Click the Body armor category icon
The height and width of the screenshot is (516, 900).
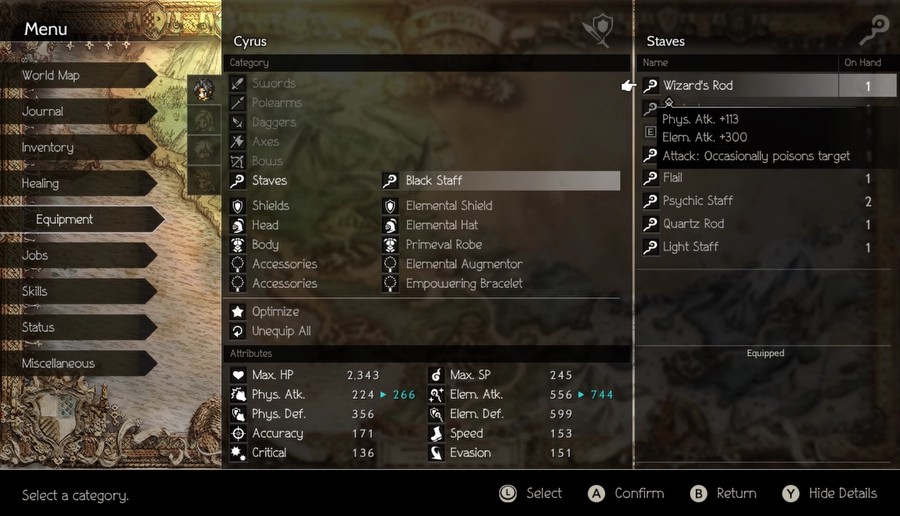click(238, 245)
